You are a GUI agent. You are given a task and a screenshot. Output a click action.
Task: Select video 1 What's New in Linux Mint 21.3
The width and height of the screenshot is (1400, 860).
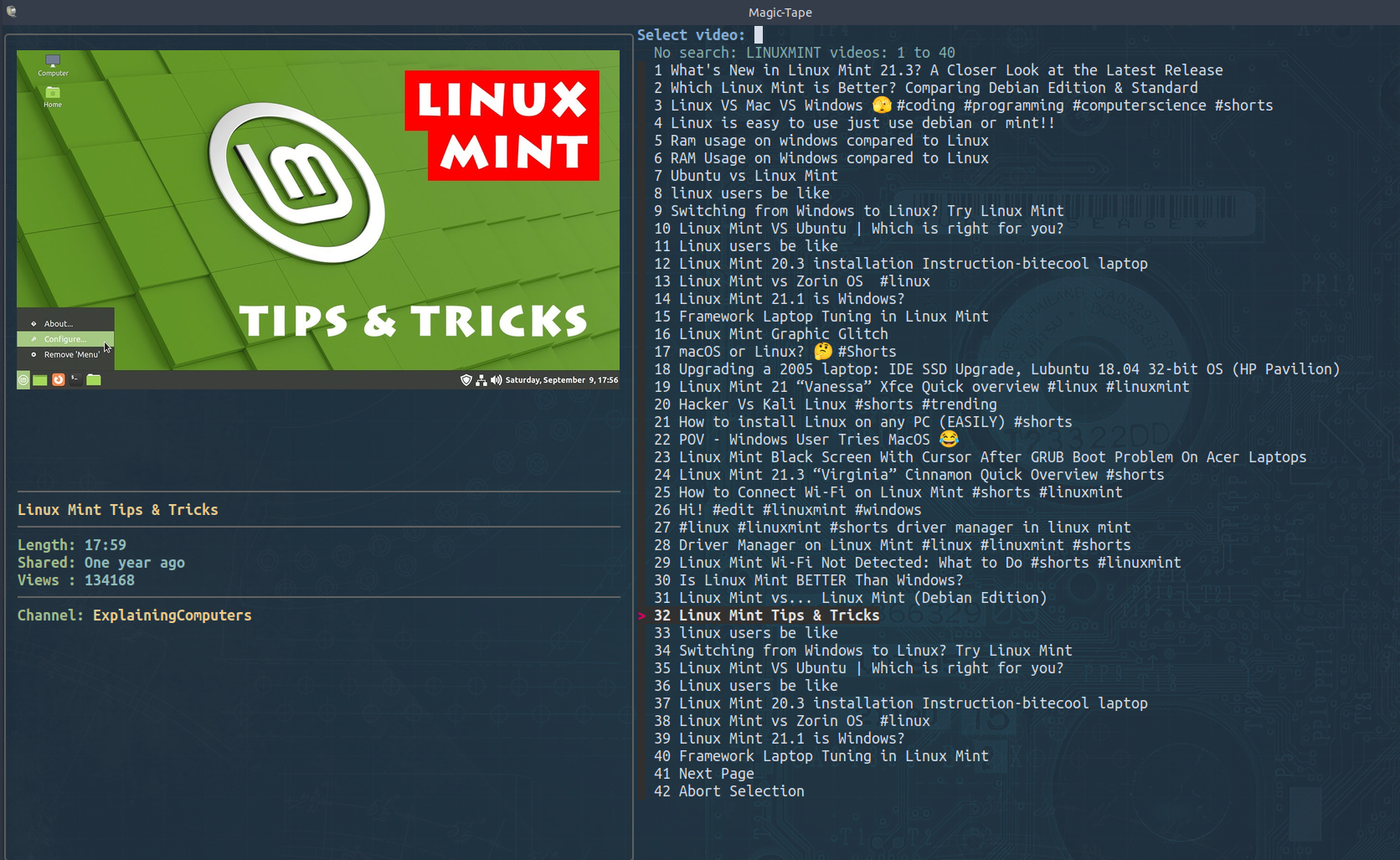pyautogui.click(x=938, y=70)
